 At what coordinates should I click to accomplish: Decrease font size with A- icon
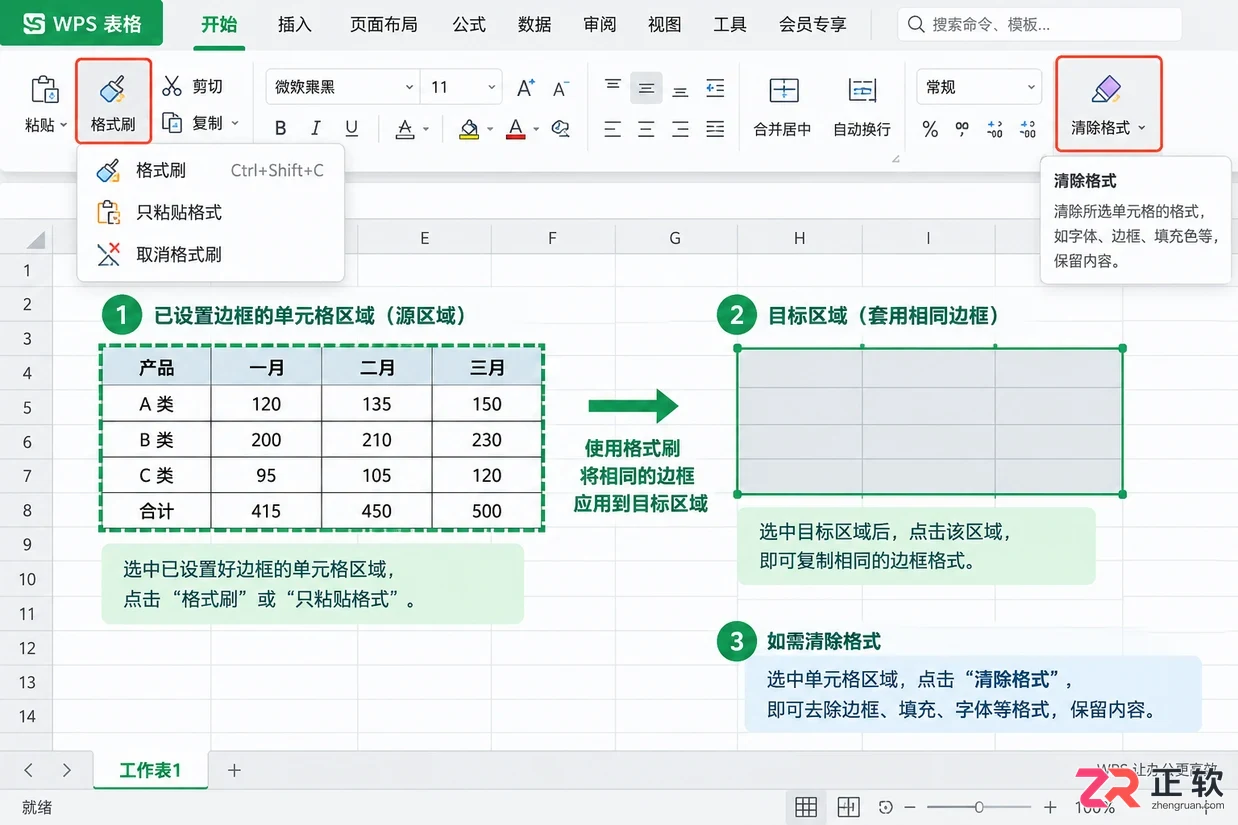tap(561, 88)
